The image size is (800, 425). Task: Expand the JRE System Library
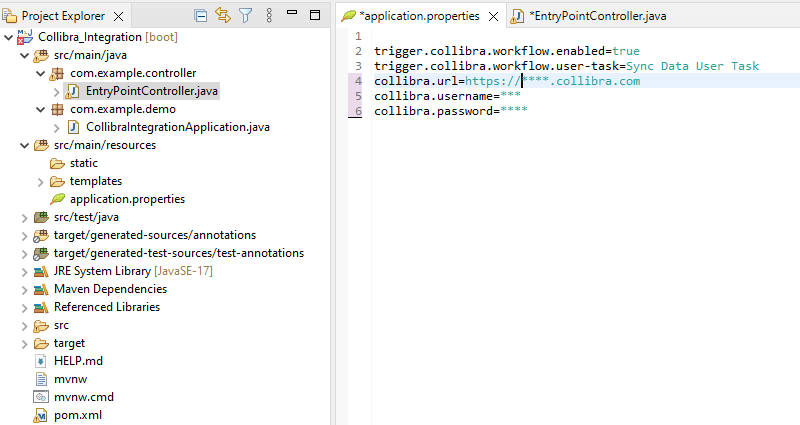[x=24, y=272]
